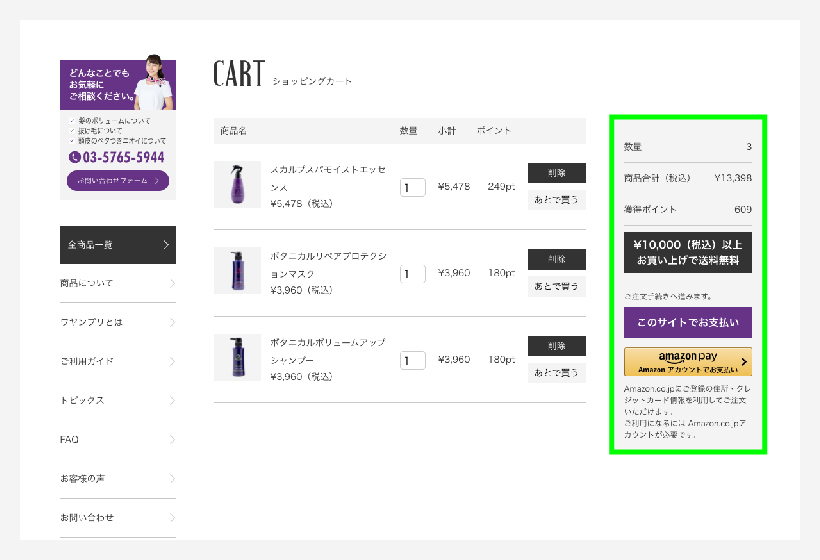Click the chevron beside 商品について
Screen dimensions: 820x560
[172, 284]
